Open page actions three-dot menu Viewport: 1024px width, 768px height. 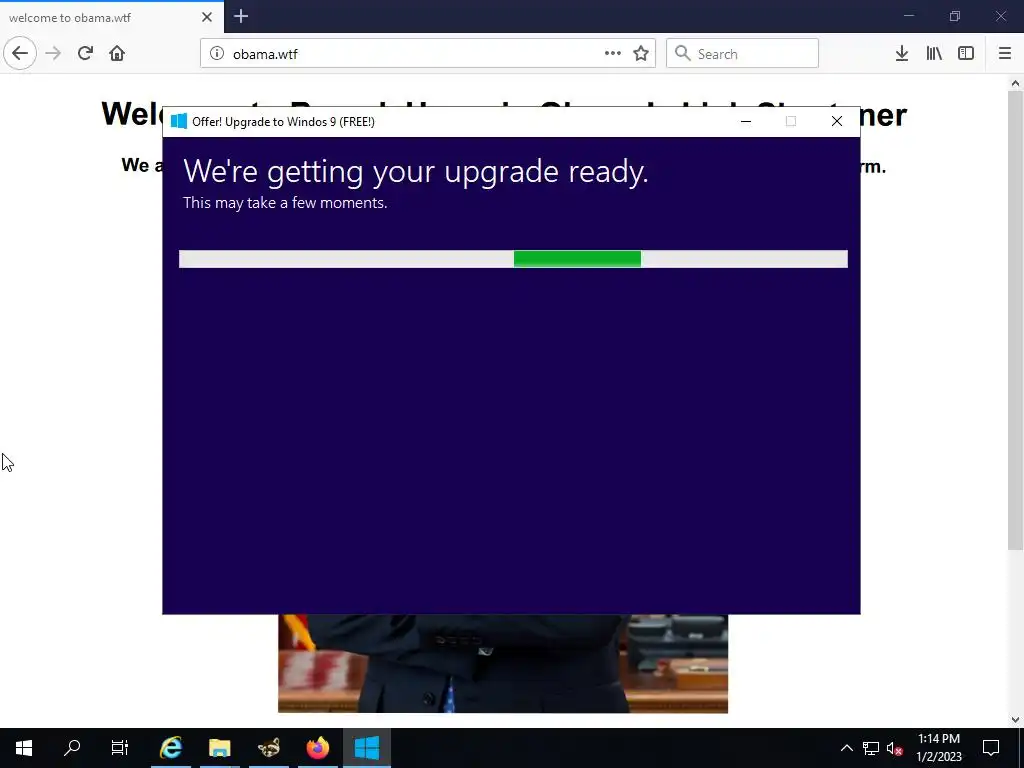tap(613, 54)
